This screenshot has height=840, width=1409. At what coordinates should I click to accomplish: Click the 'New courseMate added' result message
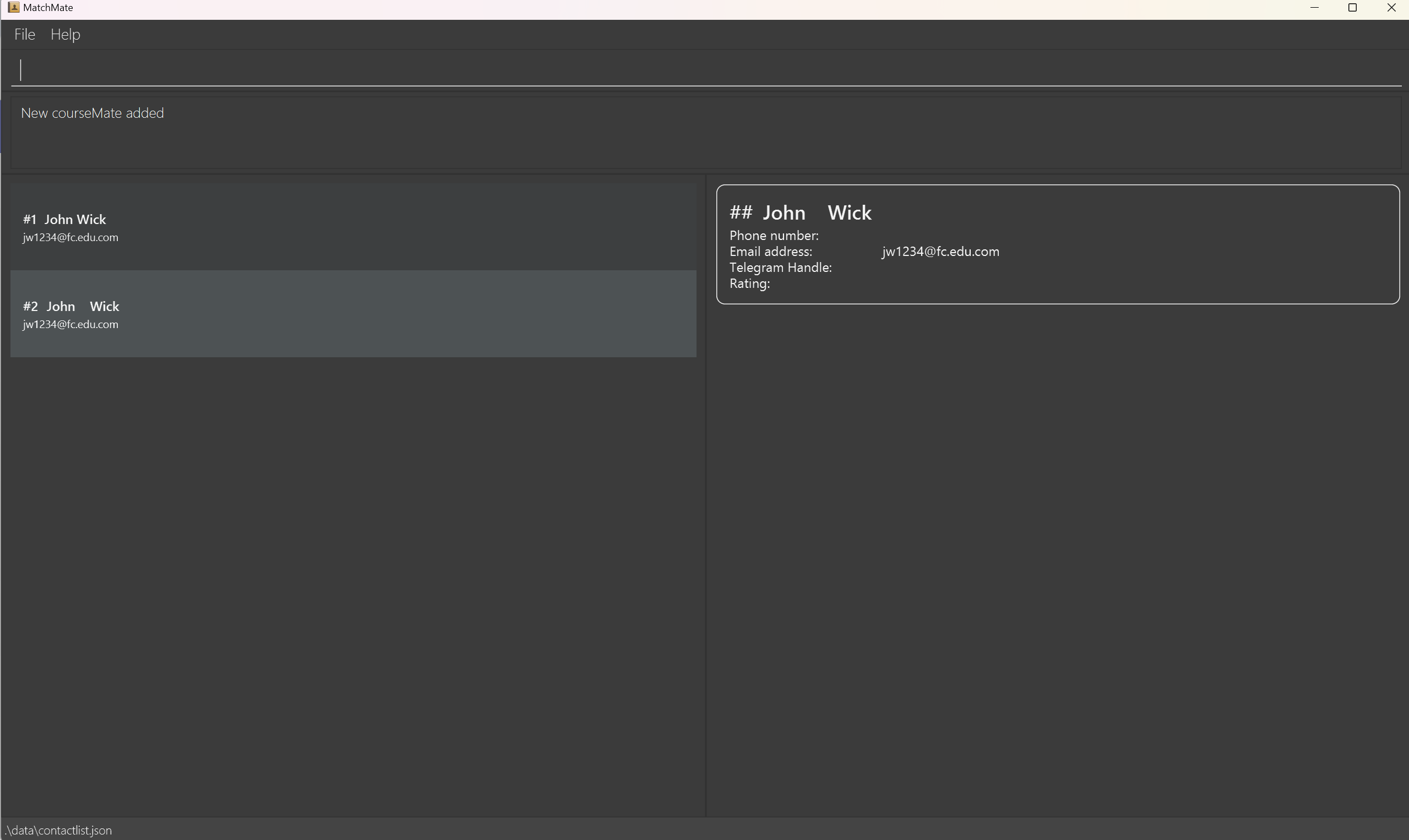[93, 113]
